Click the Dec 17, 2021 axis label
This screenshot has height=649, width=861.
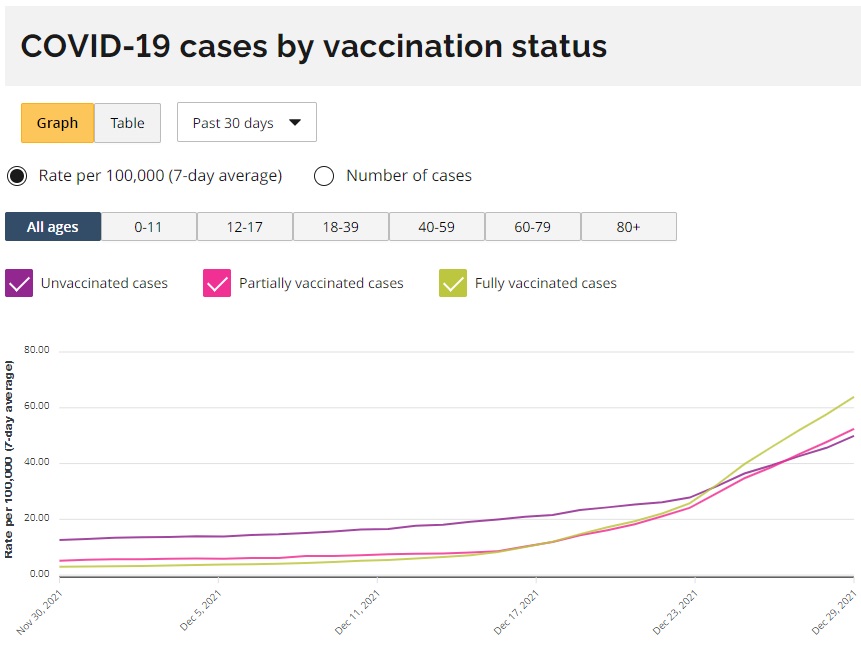click(516, 613)
